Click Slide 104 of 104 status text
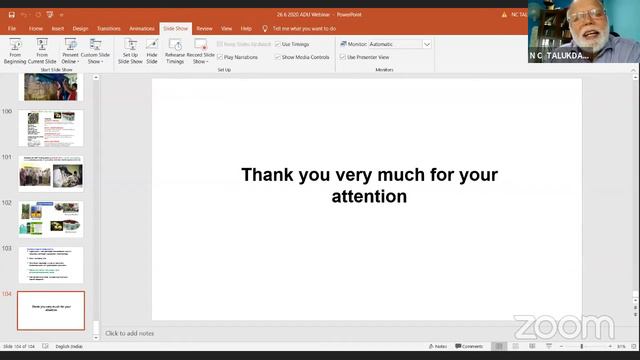The height and width of the screenshot is (360, 640). click(19, 346)
